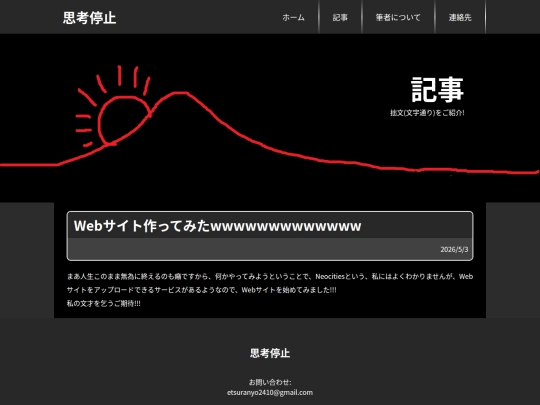The height and width of the screenshot is (405, 540).
Task: Open the 記事 navigation menu item
Action: click(340, 17)
